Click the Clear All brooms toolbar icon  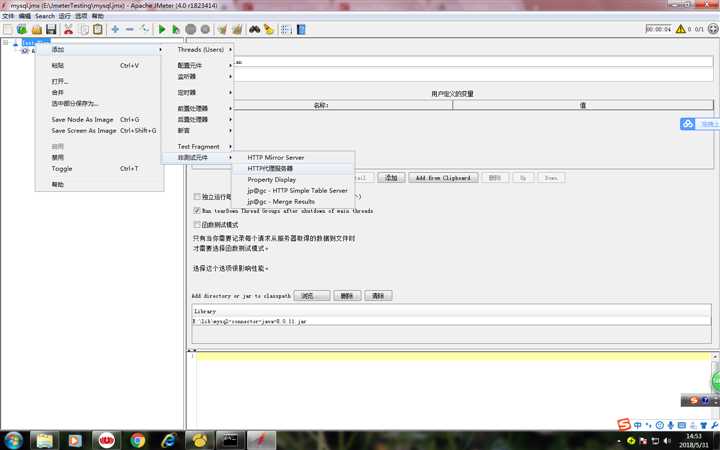click(237, 29)
